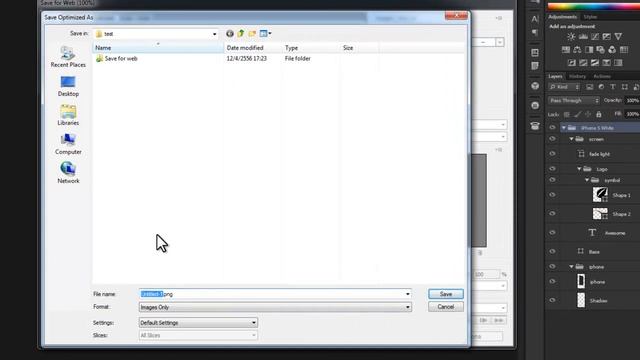Lock layer position
Screen dimensions: 640x360
tap(588, 114)
